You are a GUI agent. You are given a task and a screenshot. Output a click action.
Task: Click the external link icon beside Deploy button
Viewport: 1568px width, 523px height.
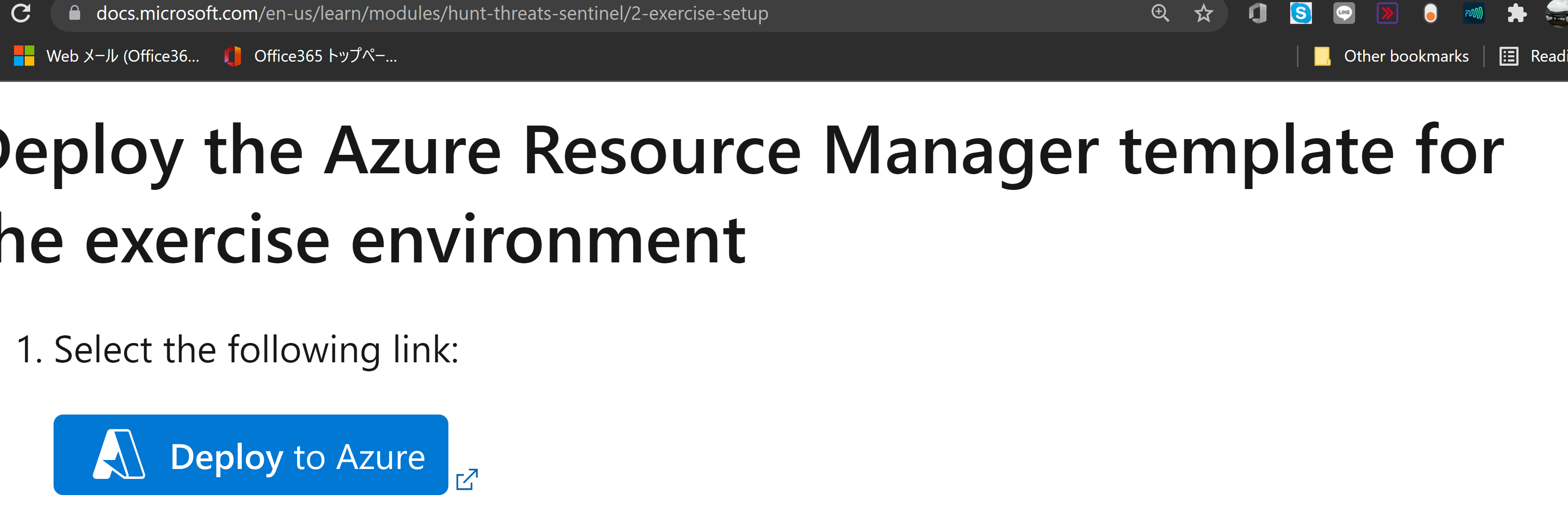(x=467, y=480)
